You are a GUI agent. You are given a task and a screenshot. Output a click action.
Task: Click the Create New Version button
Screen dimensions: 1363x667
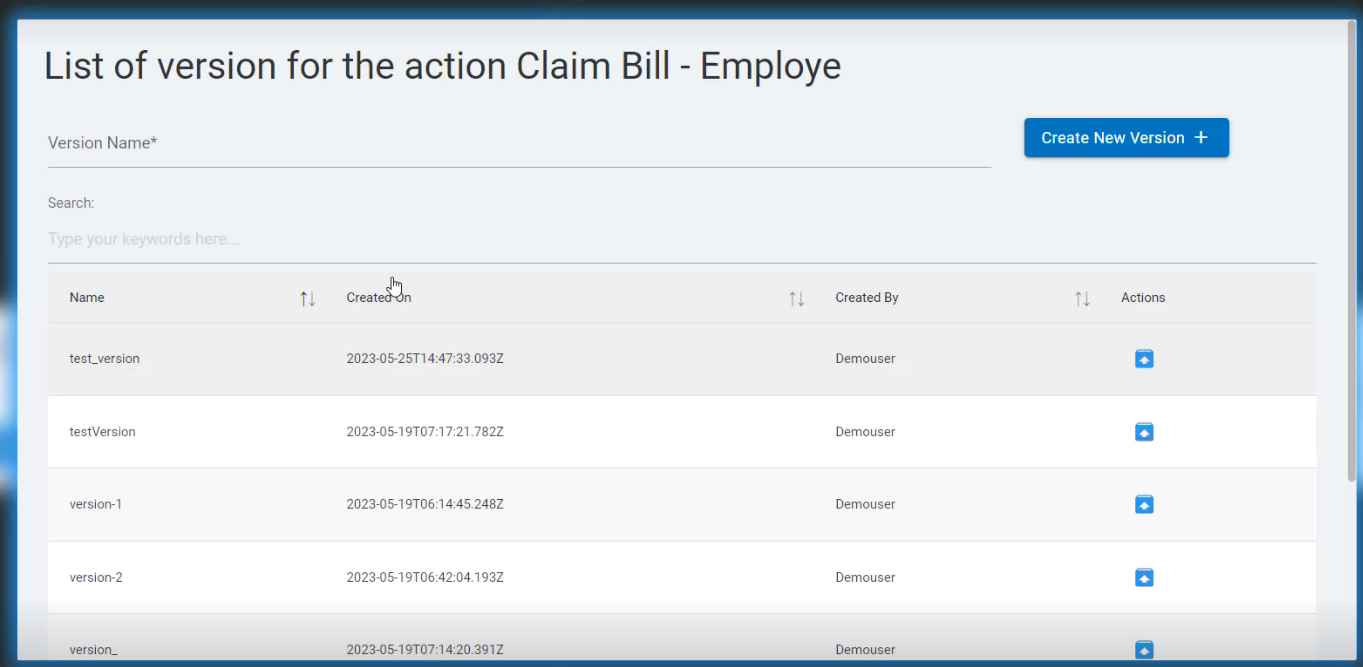click(x=1126, y=138)
